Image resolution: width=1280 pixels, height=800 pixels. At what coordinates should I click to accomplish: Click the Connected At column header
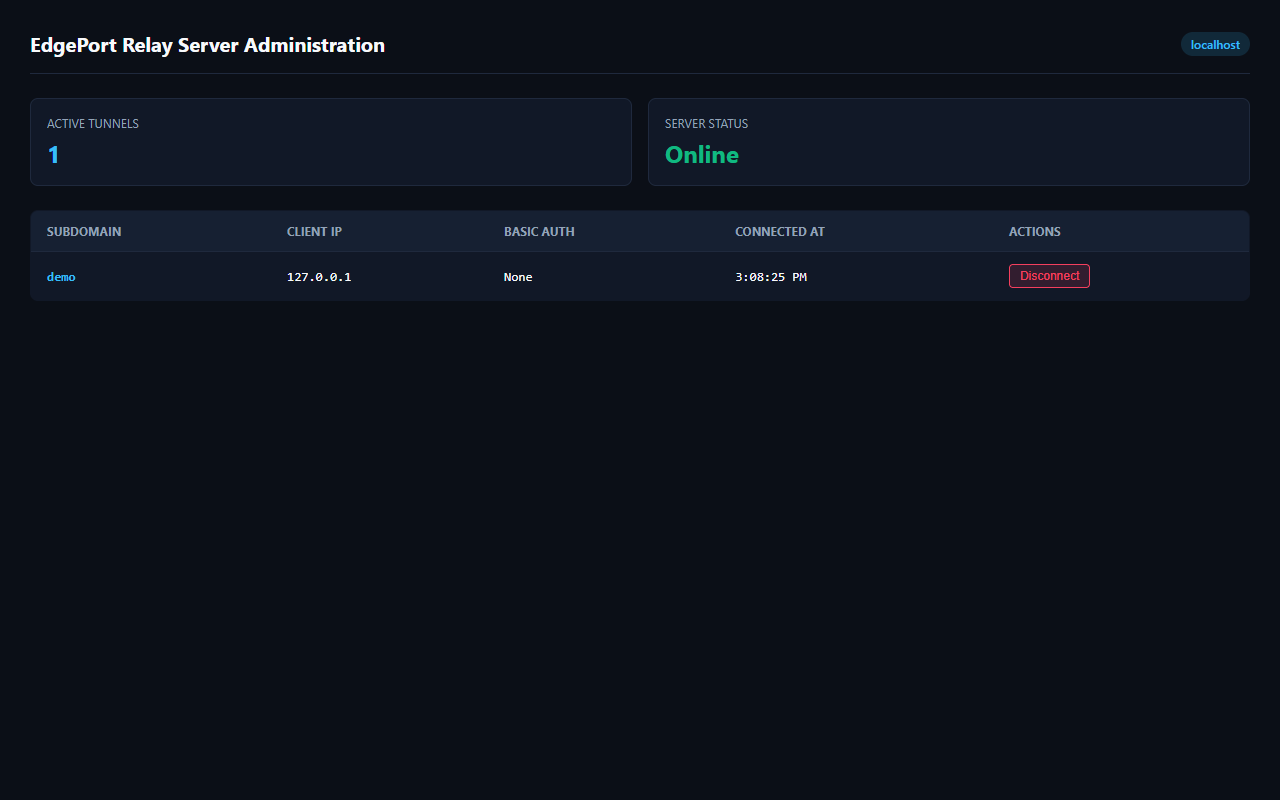[x=780, y=232]
